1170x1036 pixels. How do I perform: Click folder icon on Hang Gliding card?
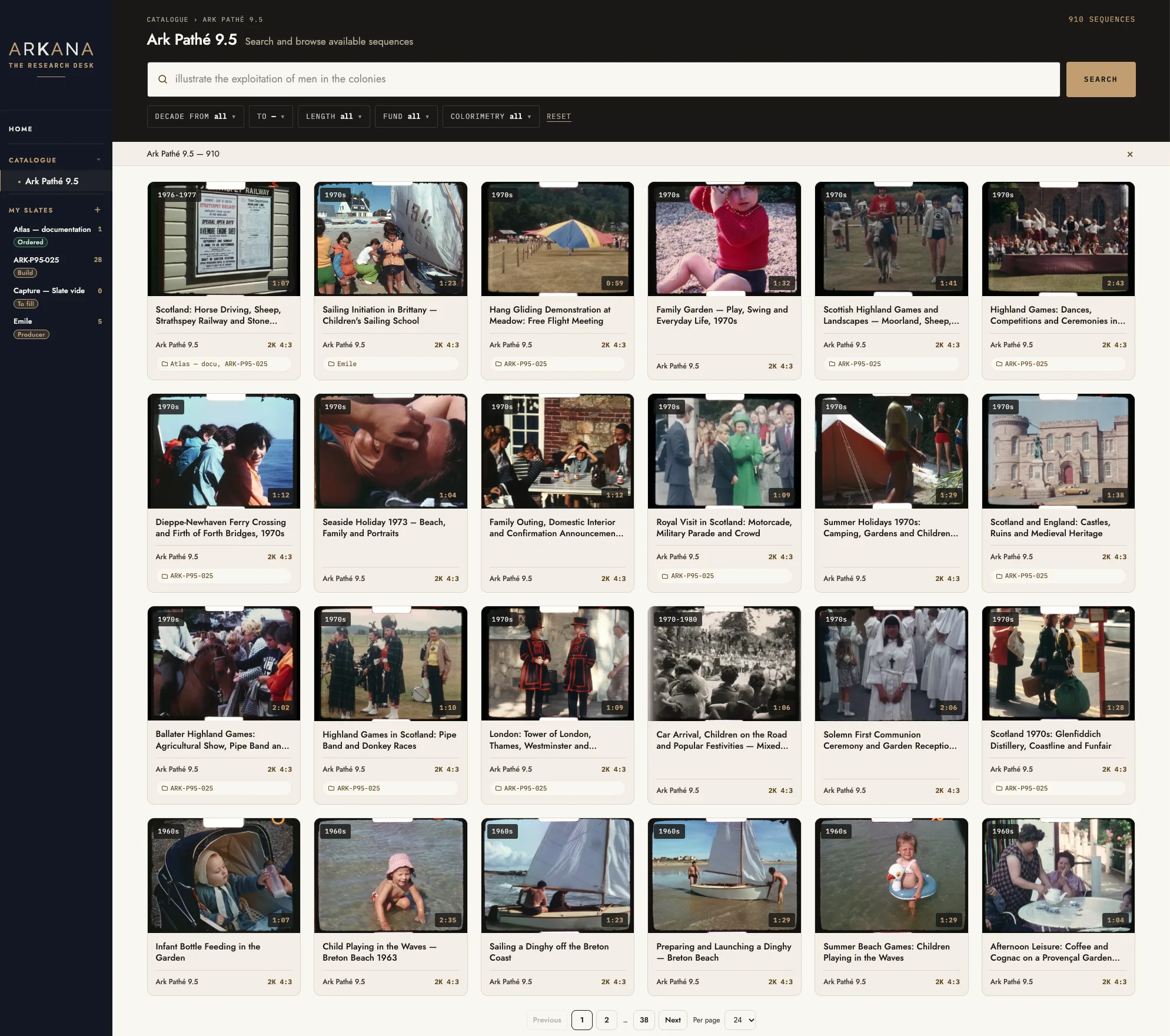(498, 364)
